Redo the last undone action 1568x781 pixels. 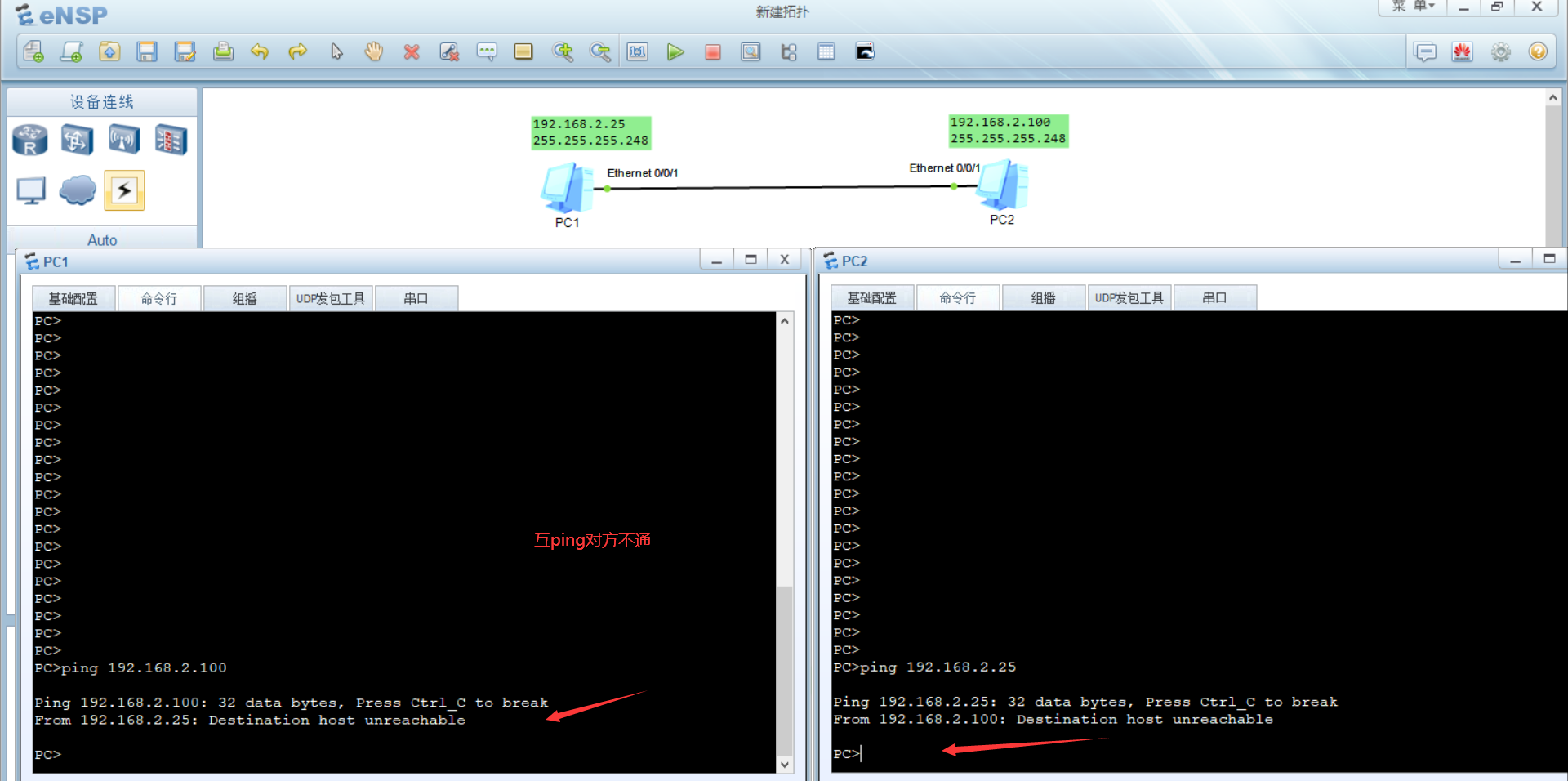coord(298,52)
